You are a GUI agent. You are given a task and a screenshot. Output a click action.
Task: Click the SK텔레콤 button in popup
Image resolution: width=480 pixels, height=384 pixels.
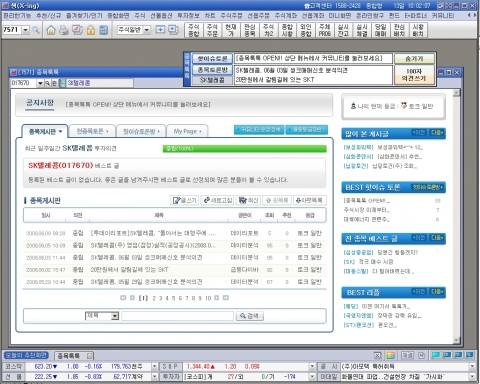coord(212,80)
